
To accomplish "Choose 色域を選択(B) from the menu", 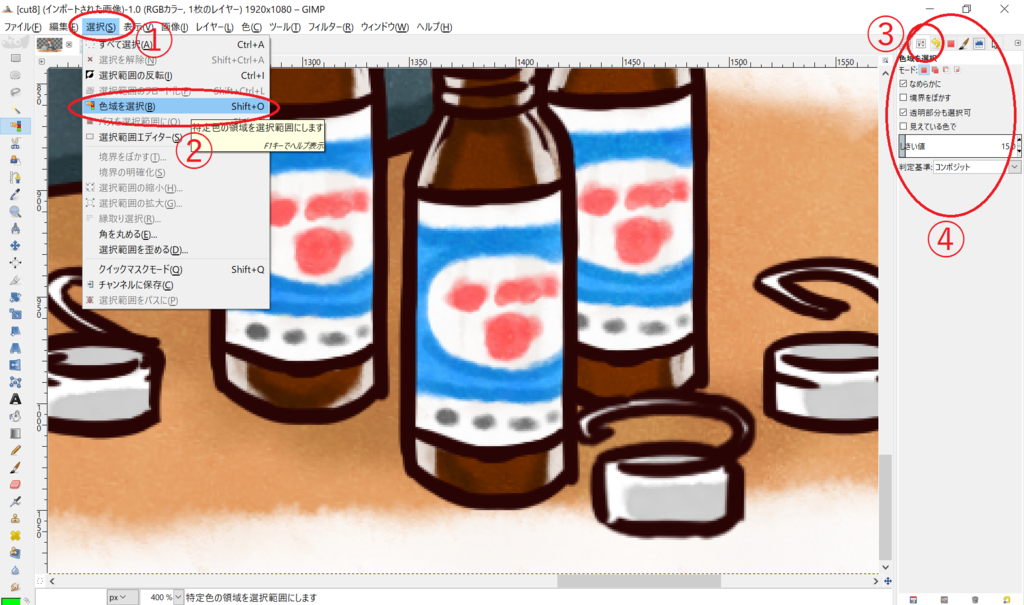I will [176, 106].
